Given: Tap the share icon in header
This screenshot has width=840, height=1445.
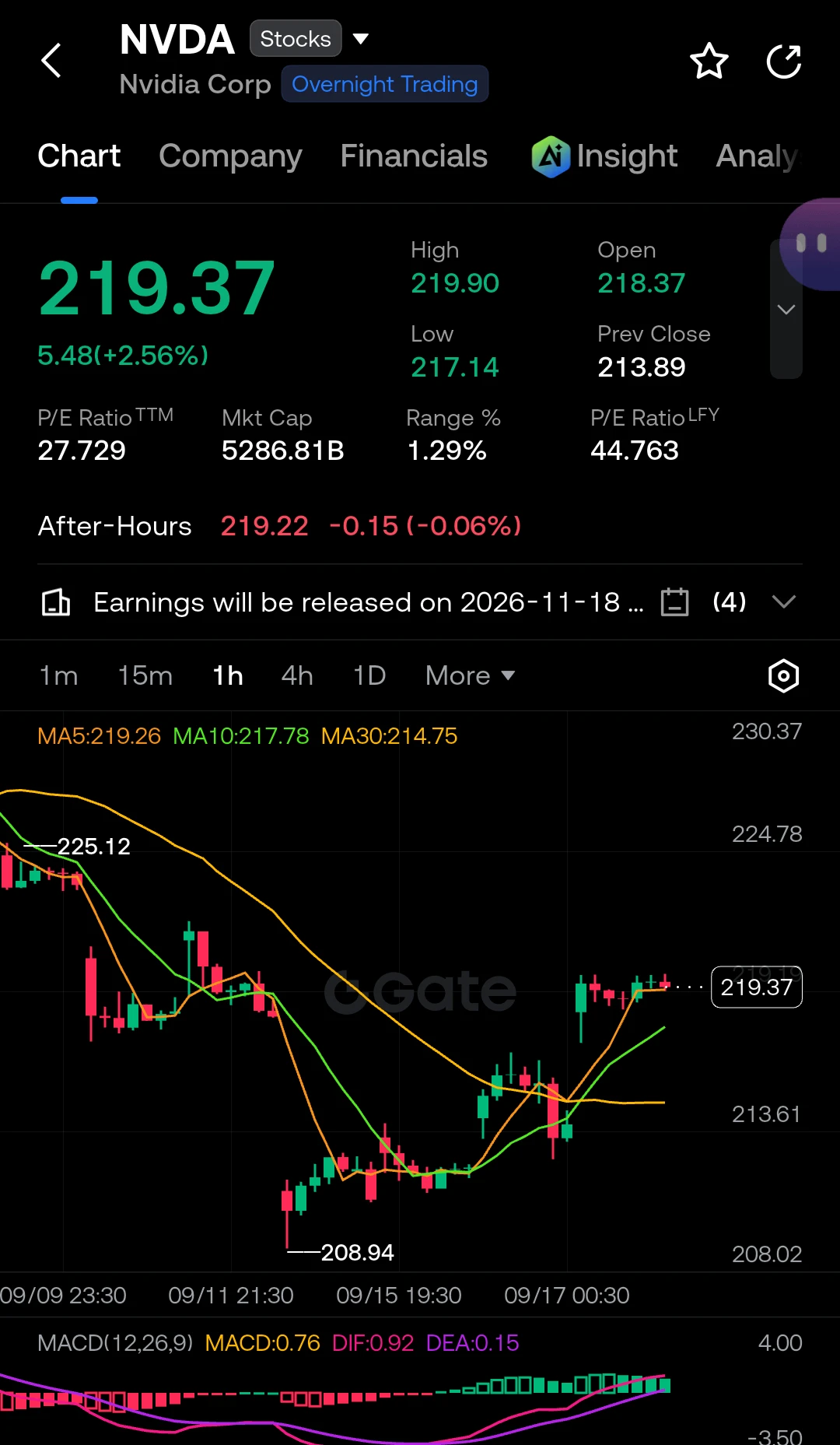Looking at the screenshot, I should 784,61.
